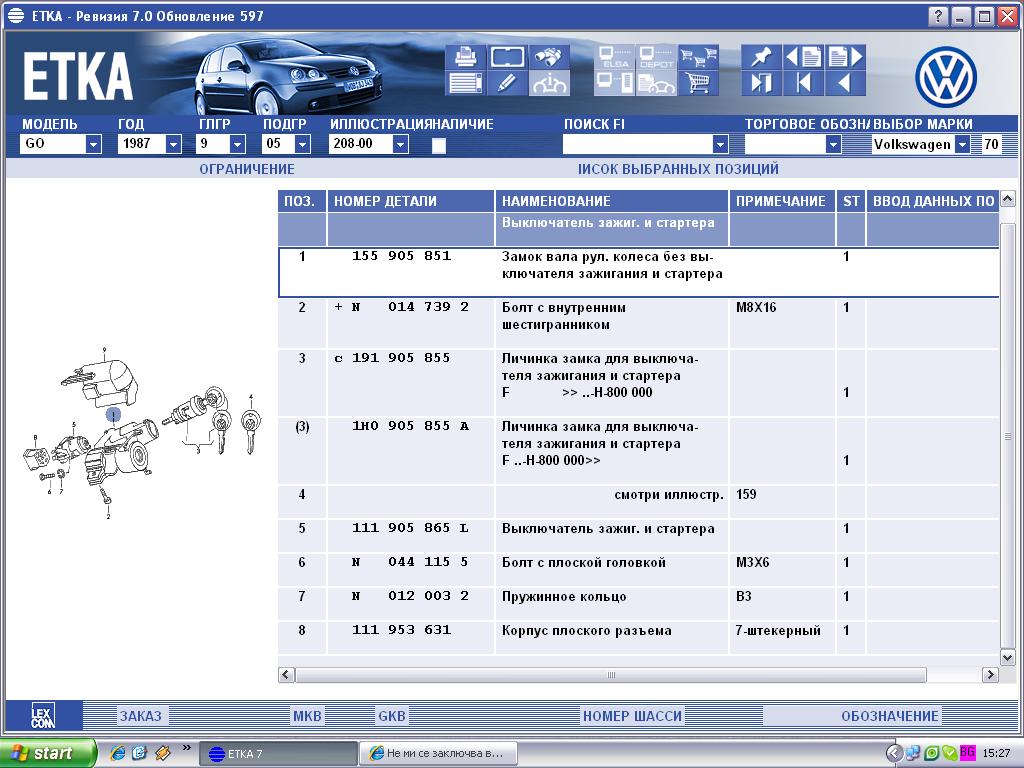The width and height of the screenshot is (1024, 768).
Task: Click the НОМЕР ШАССИ button
Action: pyautogui.click(x=632, y=716)
